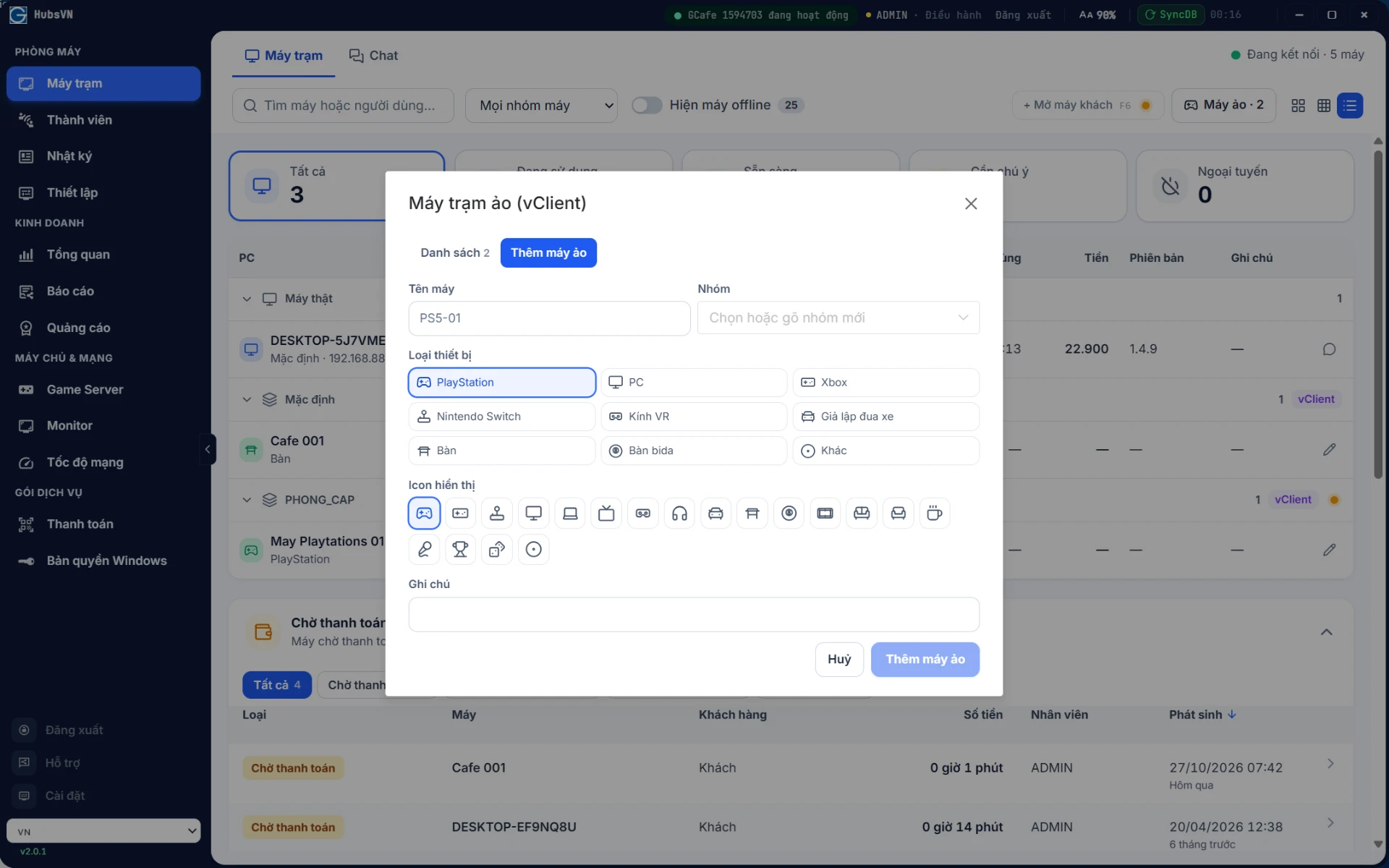Collapse the left sidebar handle
The width and height of the screenshot is (1389, 868).
coord(208,449)
